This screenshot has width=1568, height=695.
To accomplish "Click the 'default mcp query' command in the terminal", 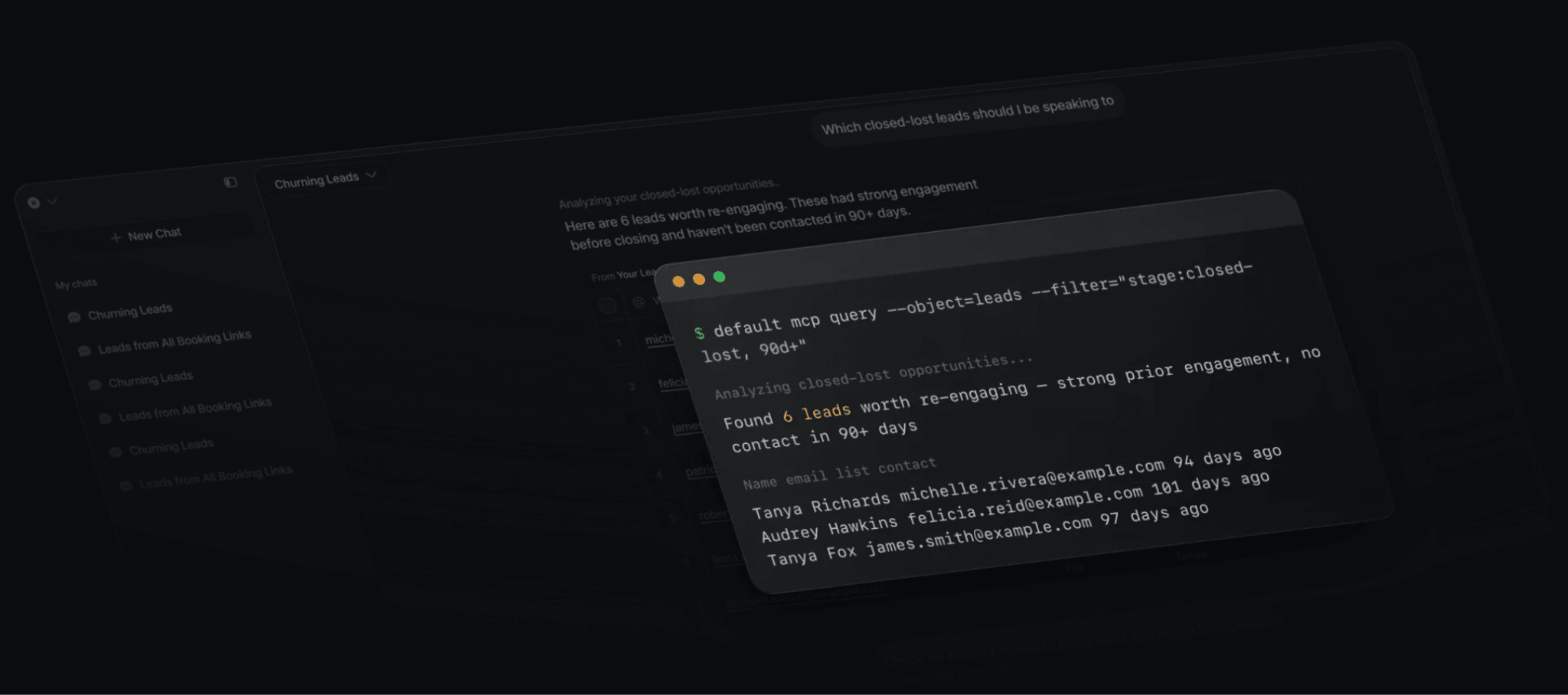I will click(795, 322).
